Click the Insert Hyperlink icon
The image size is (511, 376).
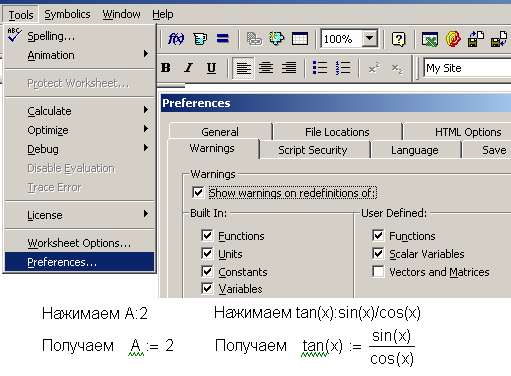pyautogui.click(x=254, y=39)
